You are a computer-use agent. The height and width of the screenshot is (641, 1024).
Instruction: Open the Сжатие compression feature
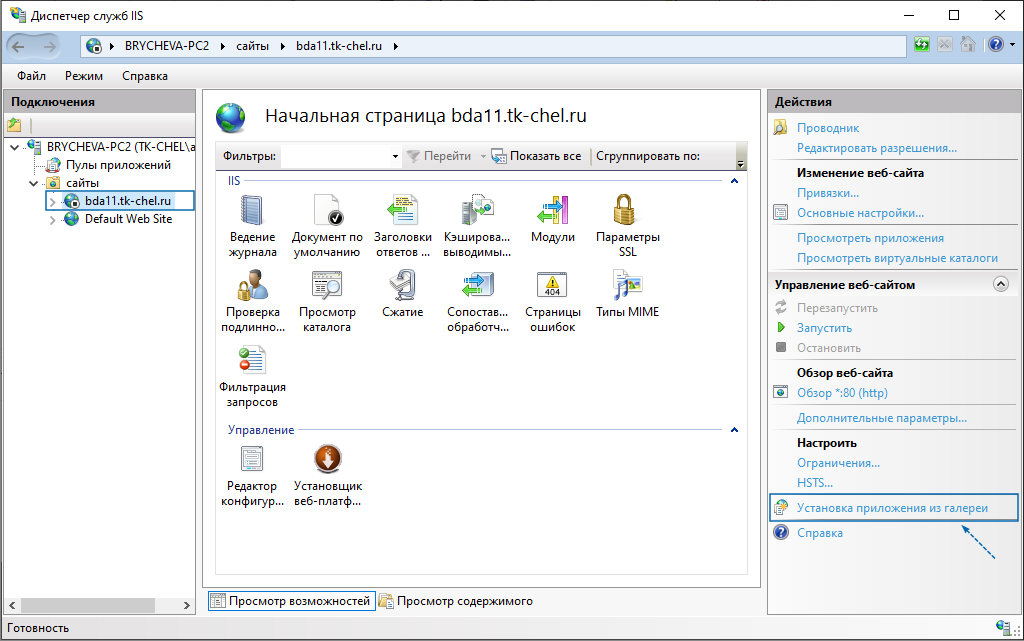coord(402,294)
